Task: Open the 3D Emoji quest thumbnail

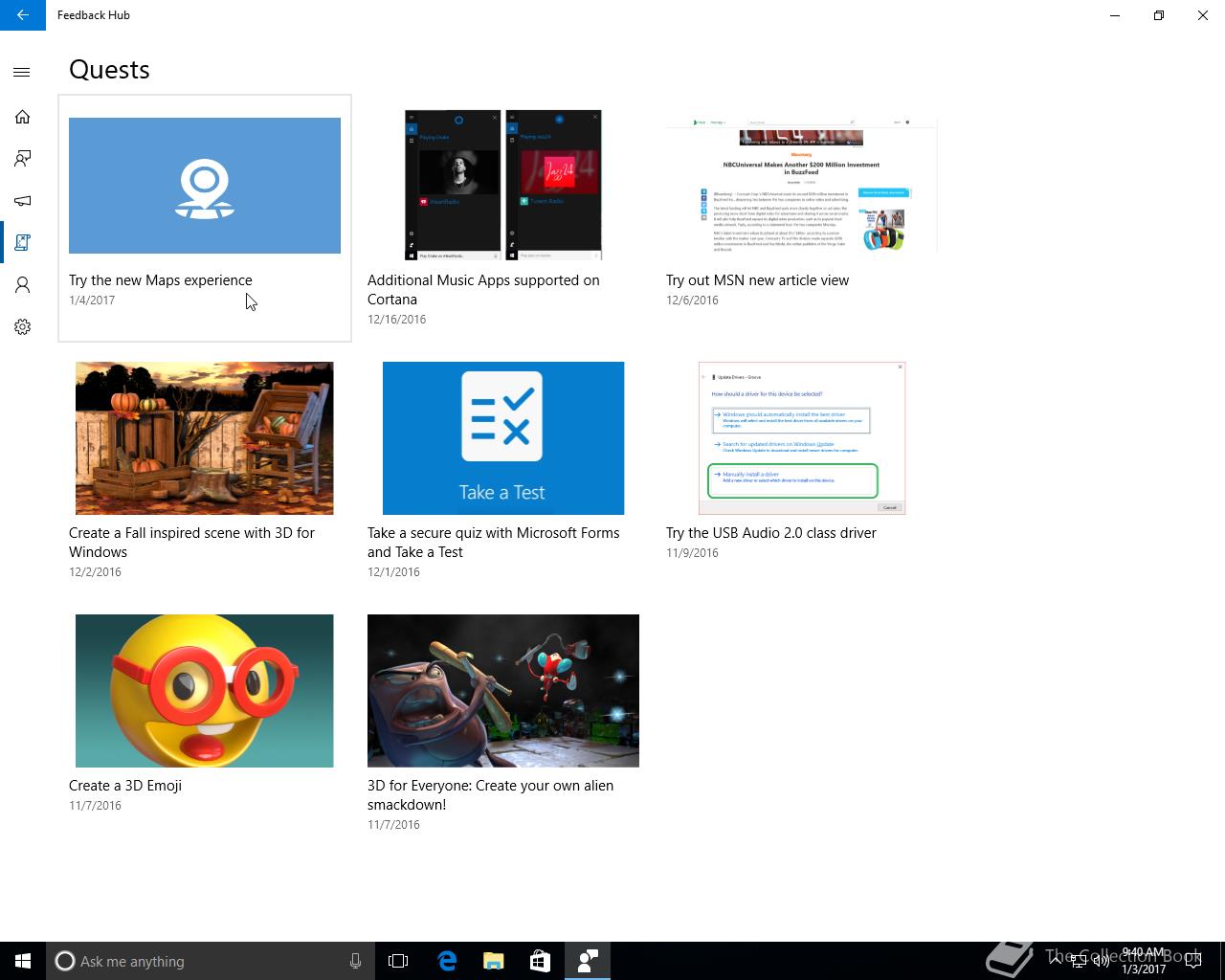Action: (x=205, y=691)
